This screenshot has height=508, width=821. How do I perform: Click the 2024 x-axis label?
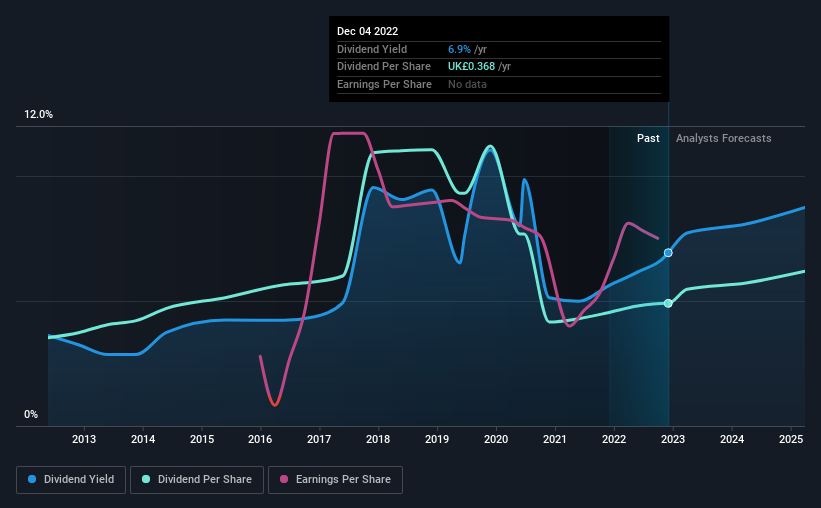point(732,439)
